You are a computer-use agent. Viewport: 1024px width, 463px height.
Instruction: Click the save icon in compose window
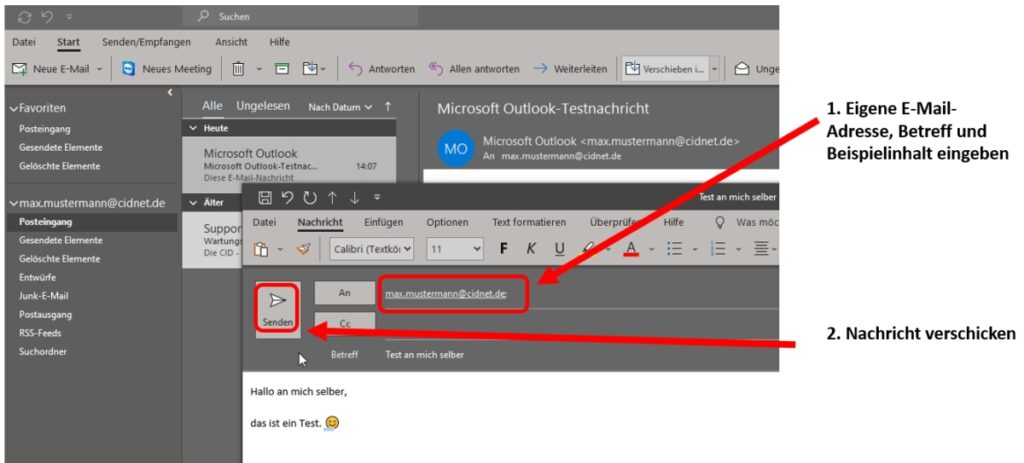(x=265, y=197)
